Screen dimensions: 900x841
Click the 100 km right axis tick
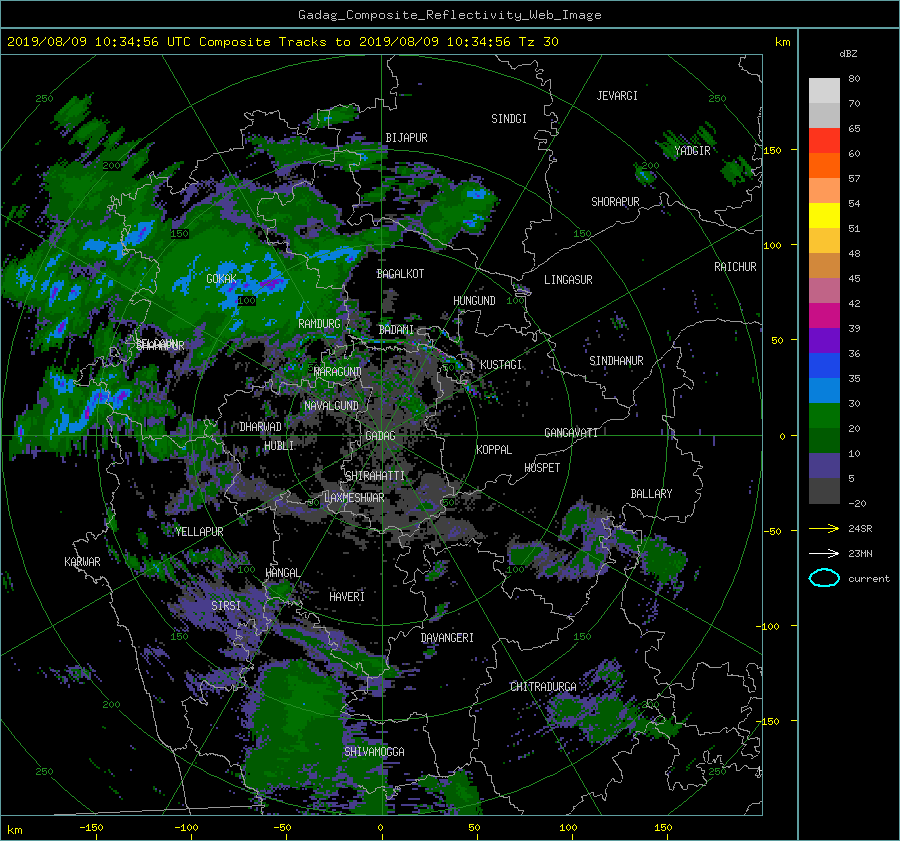[x=773, y=246]
